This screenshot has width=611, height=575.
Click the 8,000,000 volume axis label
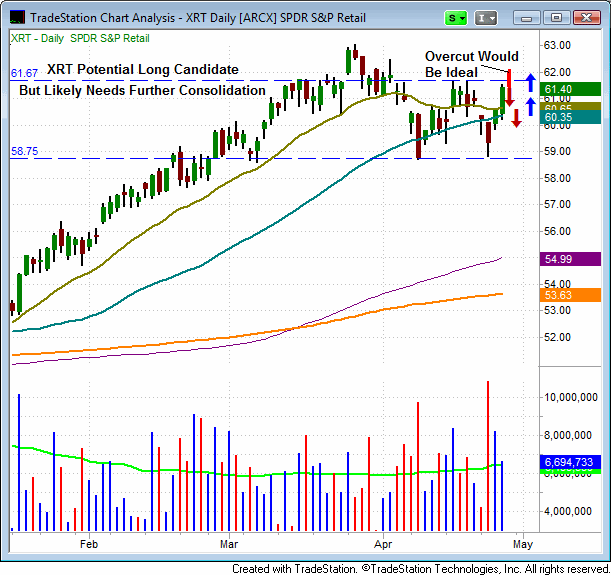pyautogui.click(x=568, y=435)
